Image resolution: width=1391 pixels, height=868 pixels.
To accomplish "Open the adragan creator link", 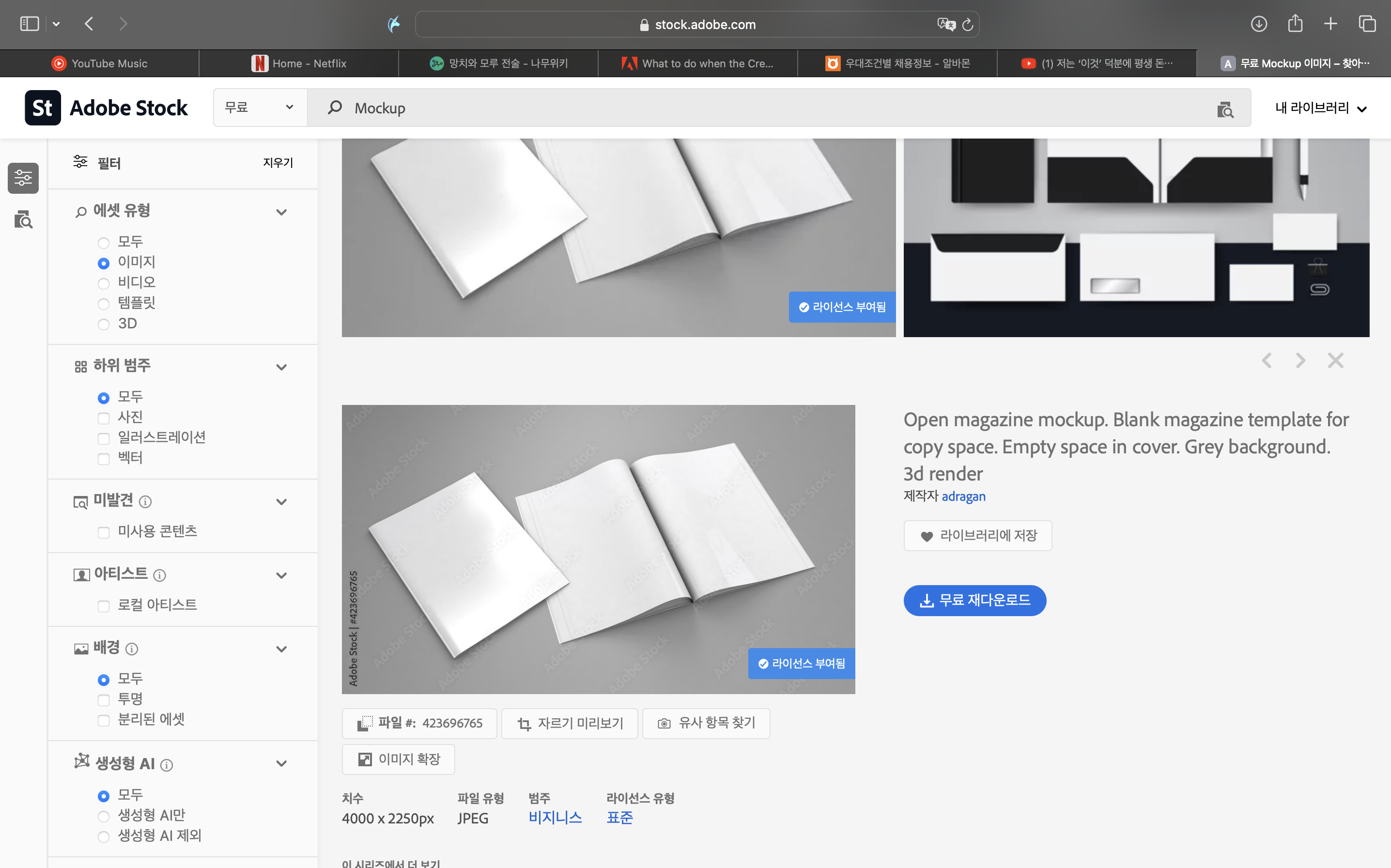I will tap(963, 496).
